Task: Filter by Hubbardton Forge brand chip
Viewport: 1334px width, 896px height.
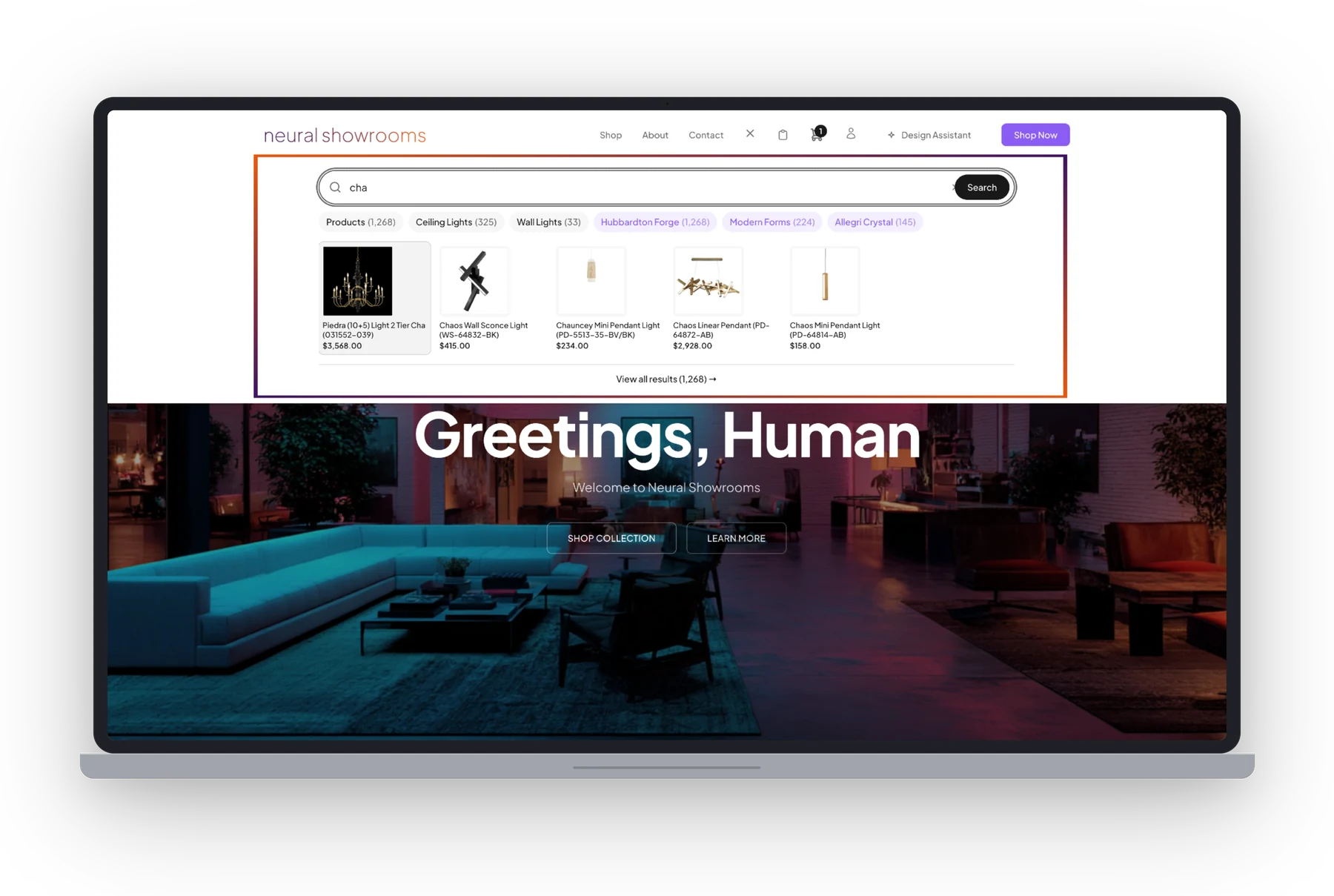Action: click(655, 222)
